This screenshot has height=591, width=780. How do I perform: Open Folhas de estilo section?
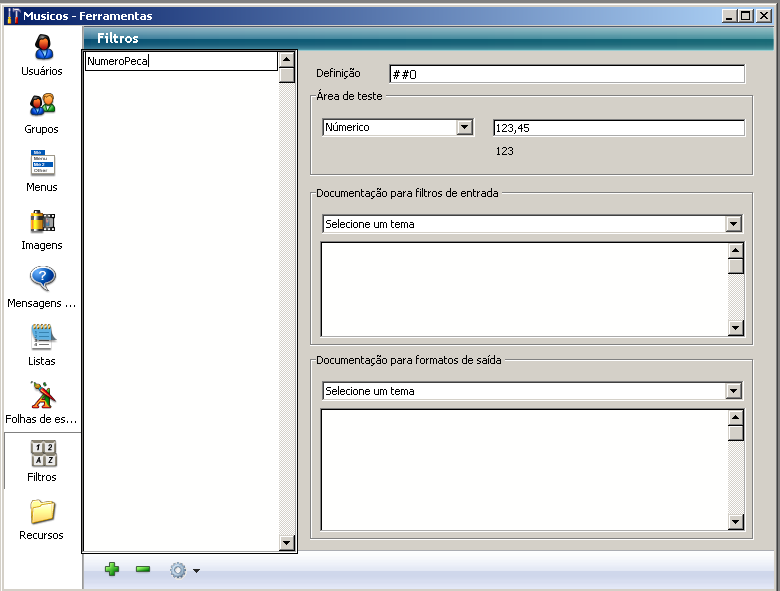(42, 395)
